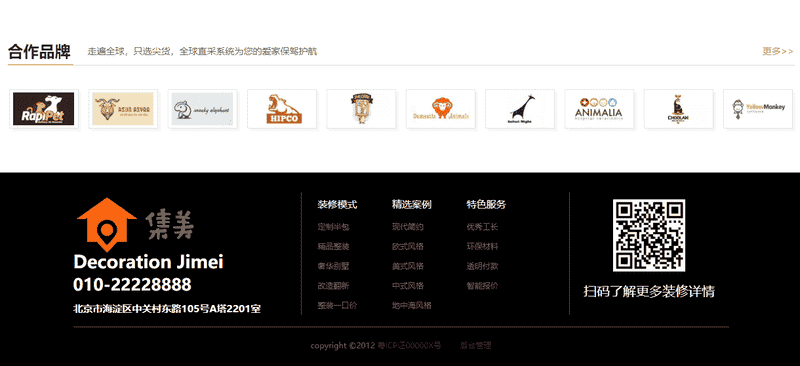Select the Domestic Animals lion logo
Viewport: 800px width, 366px height.
tap(441, 109)
